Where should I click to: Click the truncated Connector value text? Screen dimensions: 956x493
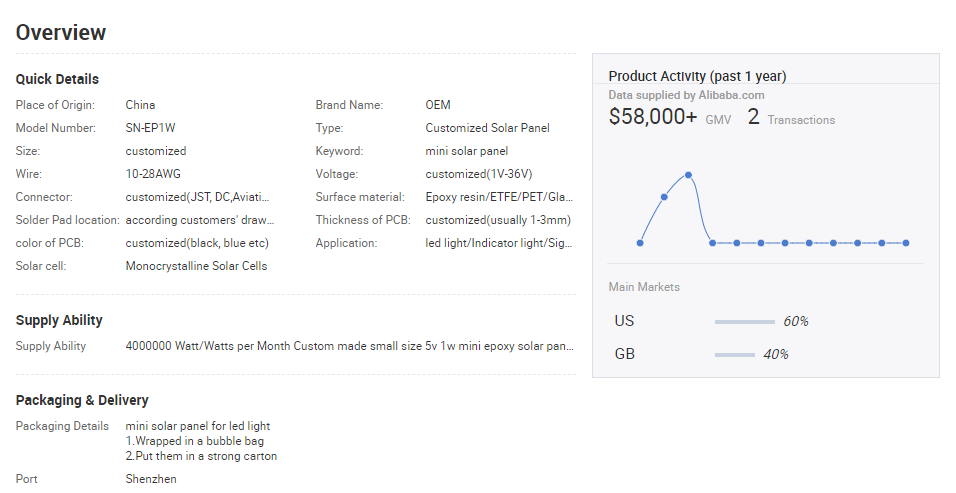point(197,197)
